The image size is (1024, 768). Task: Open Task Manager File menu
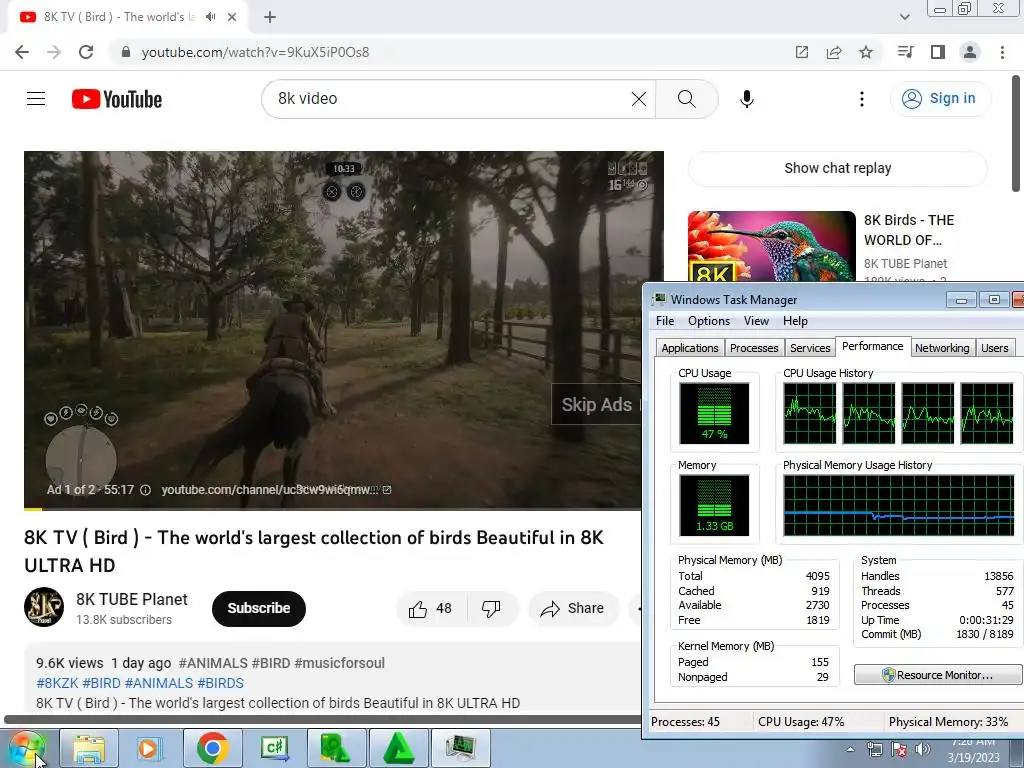coord(665,321)
